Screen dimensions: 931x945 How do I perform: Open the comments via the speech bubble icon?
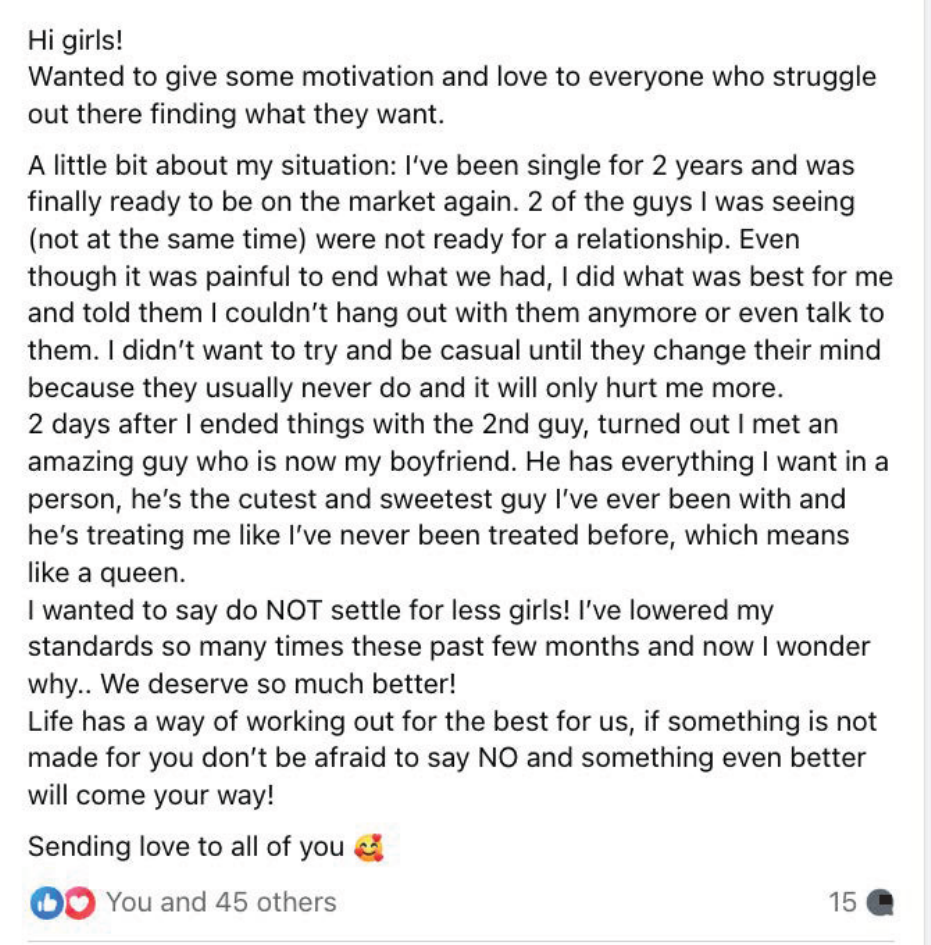point(880,903)
